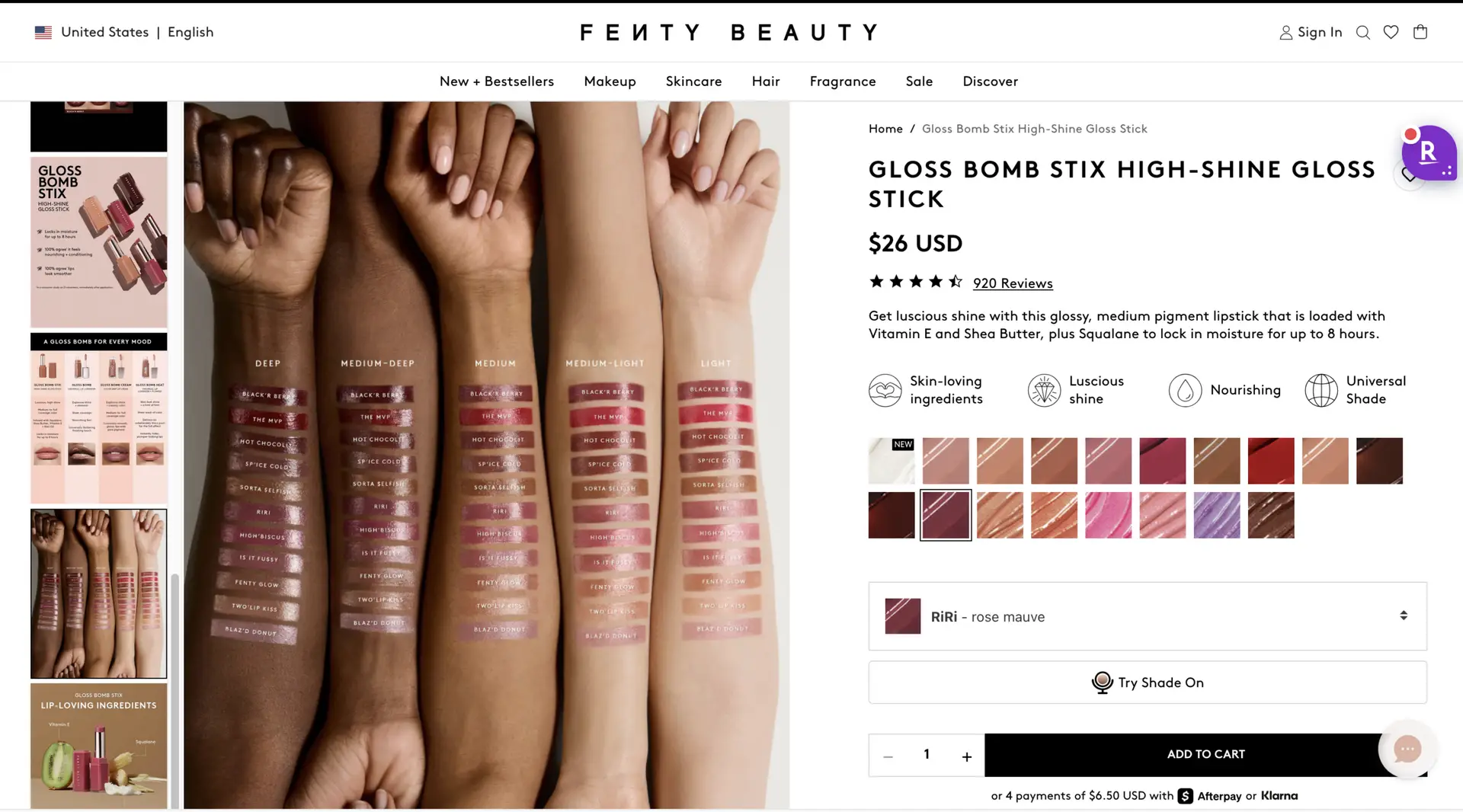Decrease quantity with the minus button
Image resolution: width=1463 pixels, height=812 pixels.
(x=888, y=756)
